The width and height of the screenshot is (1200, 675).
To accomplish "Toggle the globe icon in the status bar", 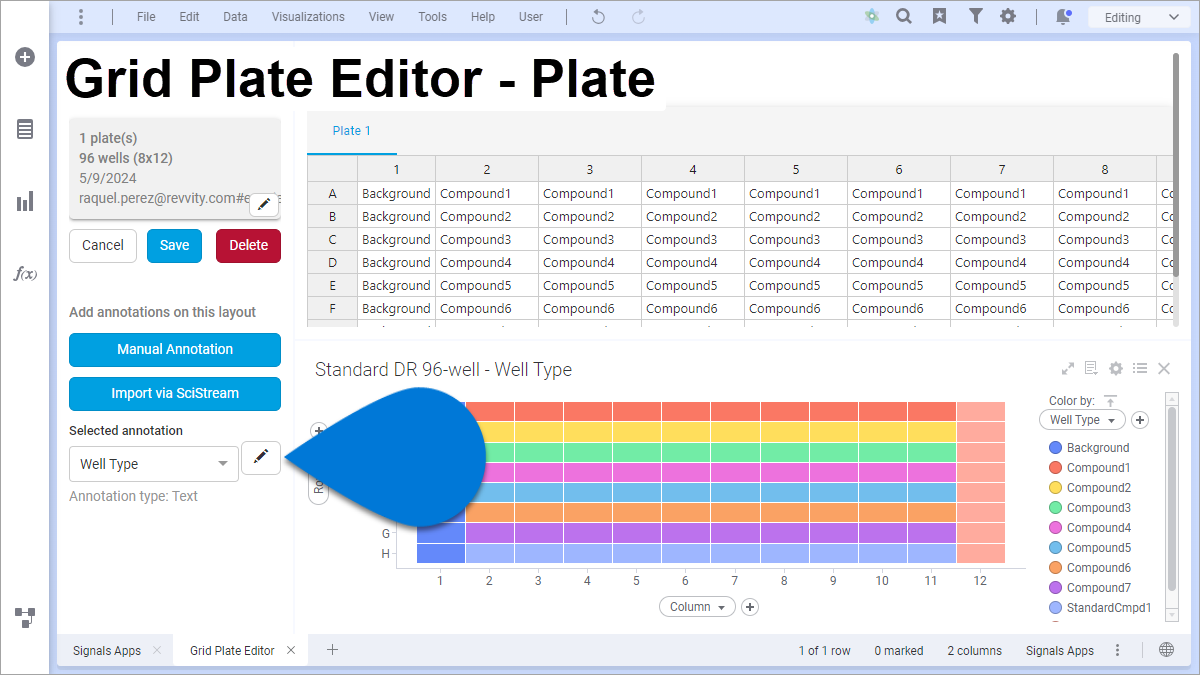I will [x=1165, y=649].
